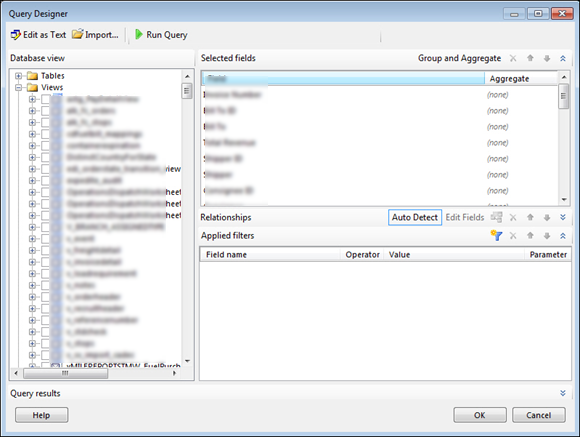Screen dimensions: 580x437
Task: Check the first view's checkbox under Views
Action: point(45,99)
